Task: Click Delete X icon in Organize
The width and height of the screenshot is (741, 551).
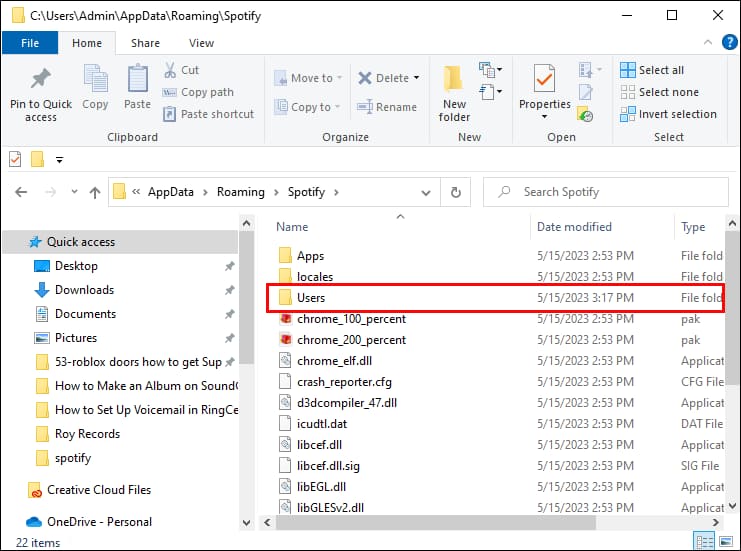Action: pos(365,78)
